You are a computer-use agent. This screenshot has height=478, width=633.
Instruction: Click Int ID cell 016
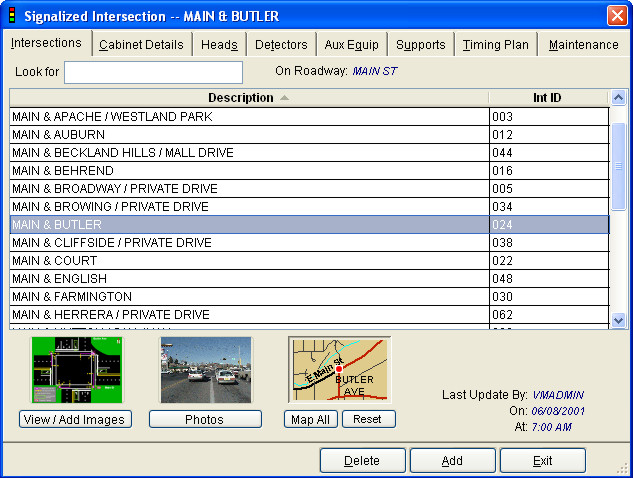pos(549,170)
